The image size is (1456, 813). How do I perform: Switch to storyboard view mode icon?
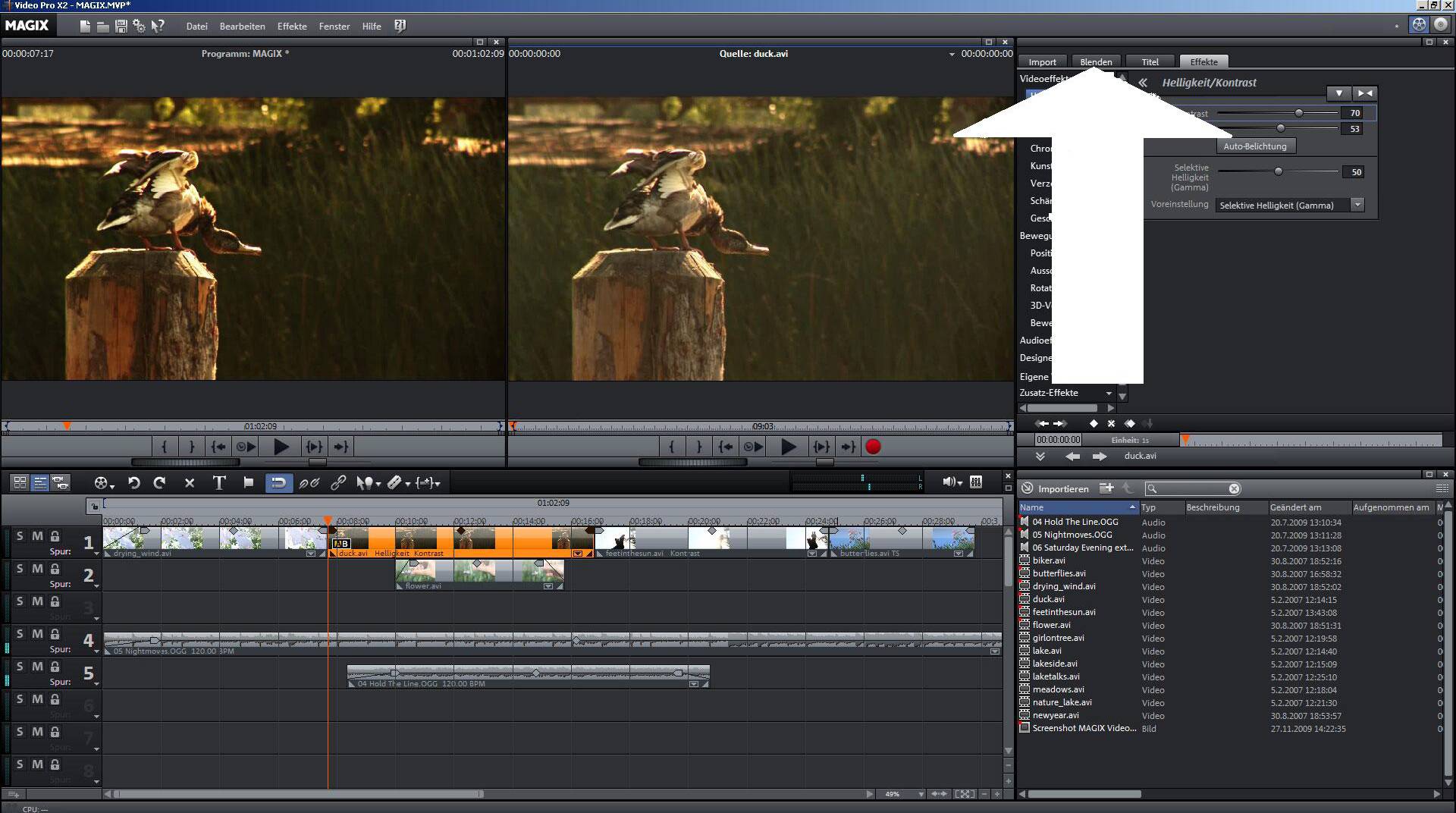pos(20,482)
